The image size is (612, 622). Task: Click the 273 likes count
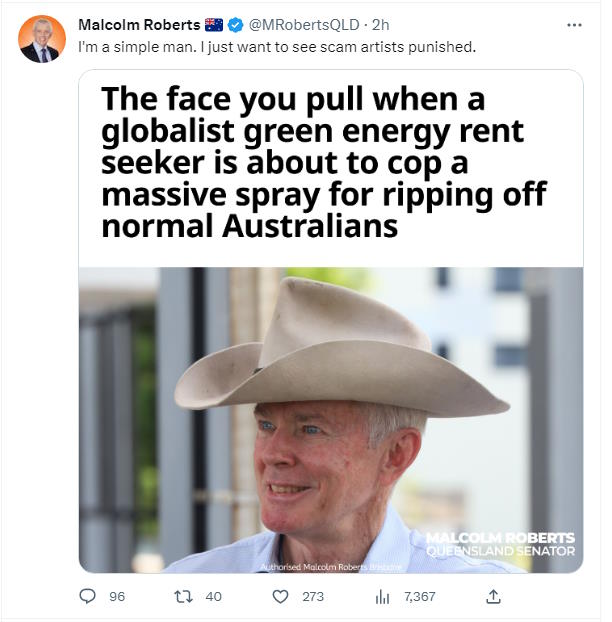313,597
